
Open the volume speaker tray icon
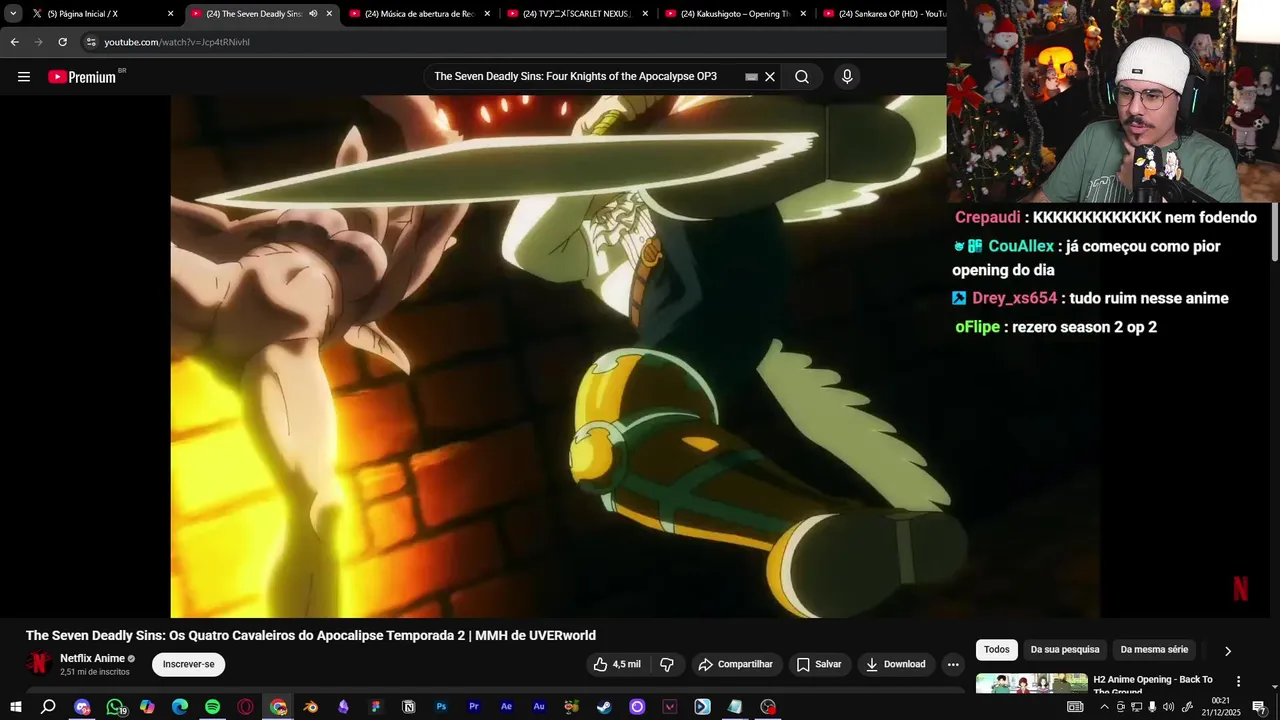tap(1168, 707)
